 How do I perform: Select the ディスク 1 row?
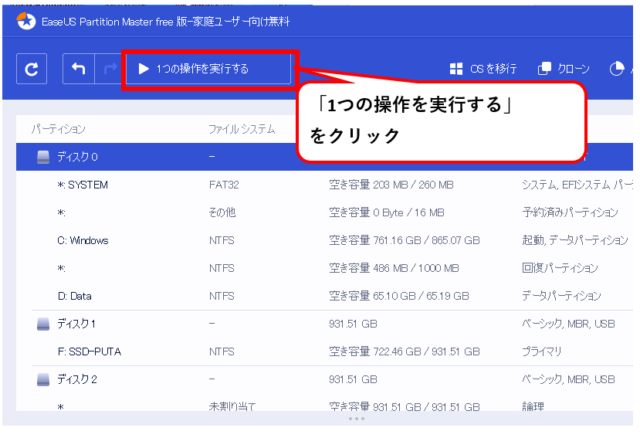click(x=324, y=324)
